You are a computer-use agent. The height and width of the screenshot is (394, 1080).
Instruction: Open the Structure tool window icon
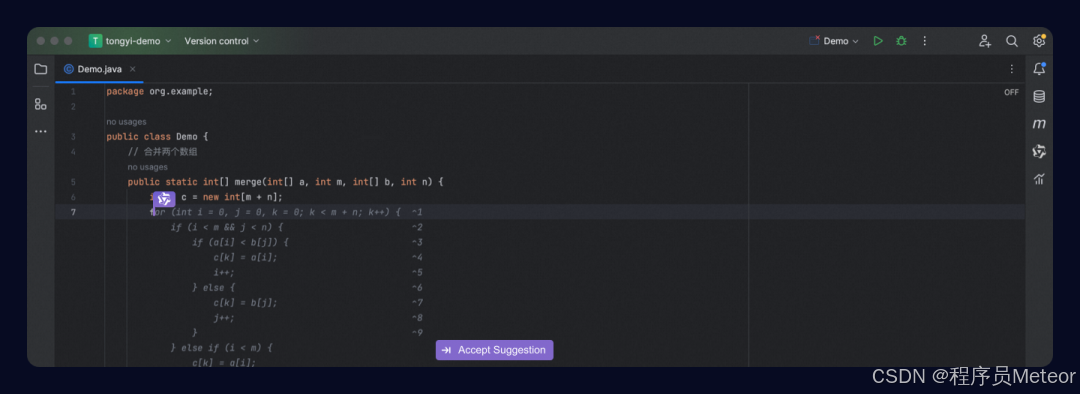tap(41, 104)
